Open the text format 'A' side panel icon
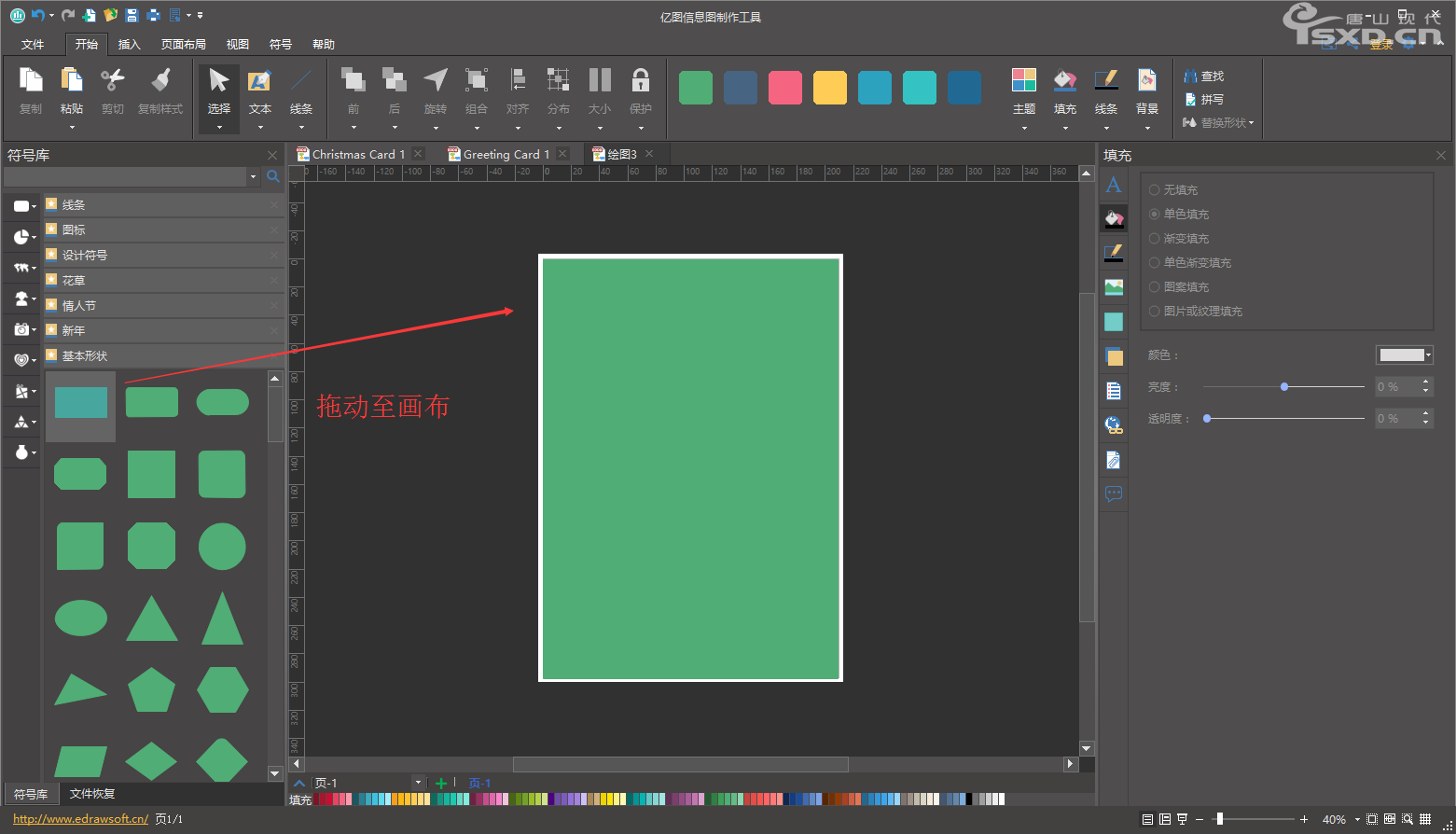 1114,185
